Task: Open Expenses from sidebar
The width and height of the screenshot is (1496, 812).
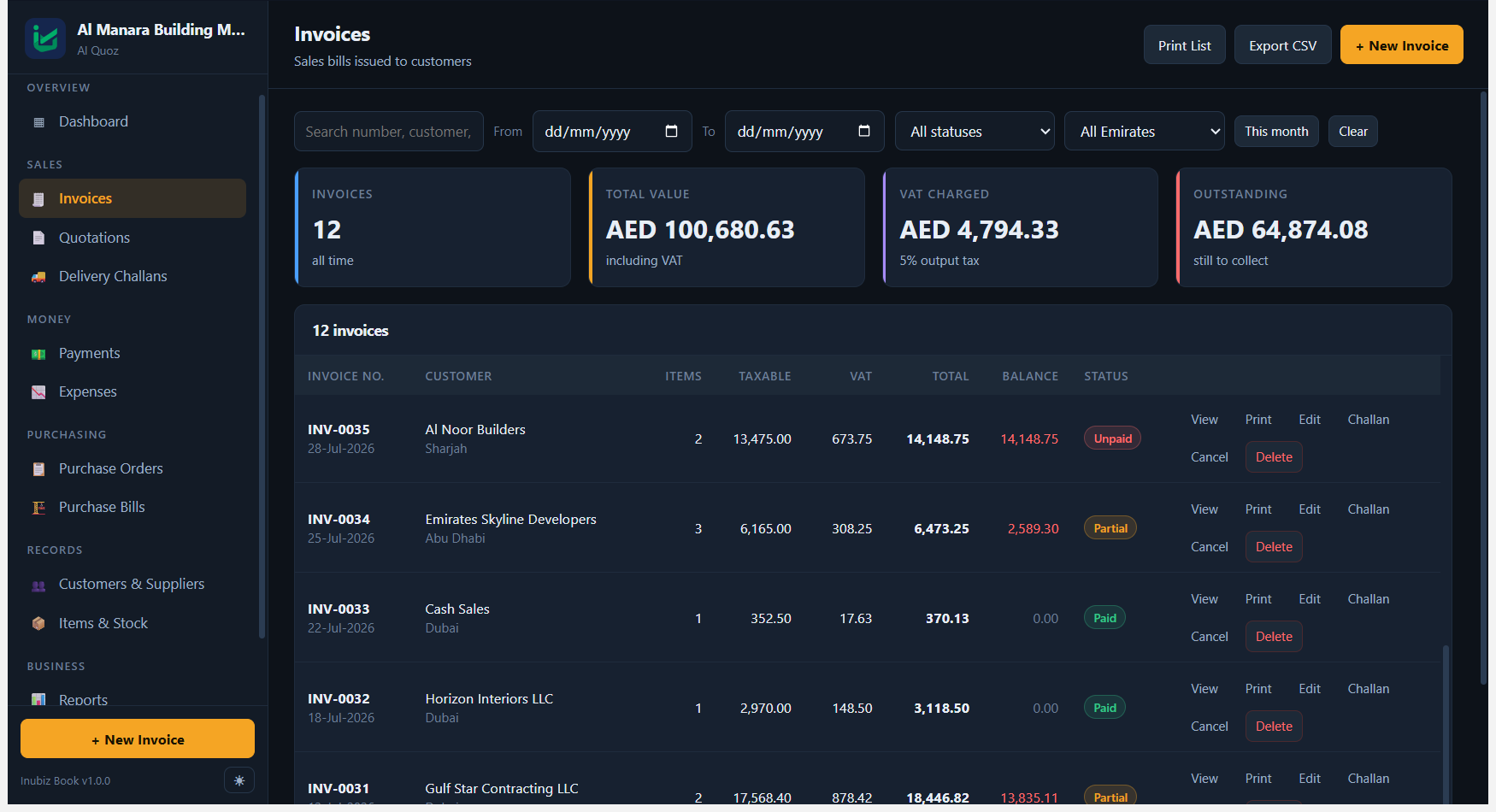Action: point(133,391)
